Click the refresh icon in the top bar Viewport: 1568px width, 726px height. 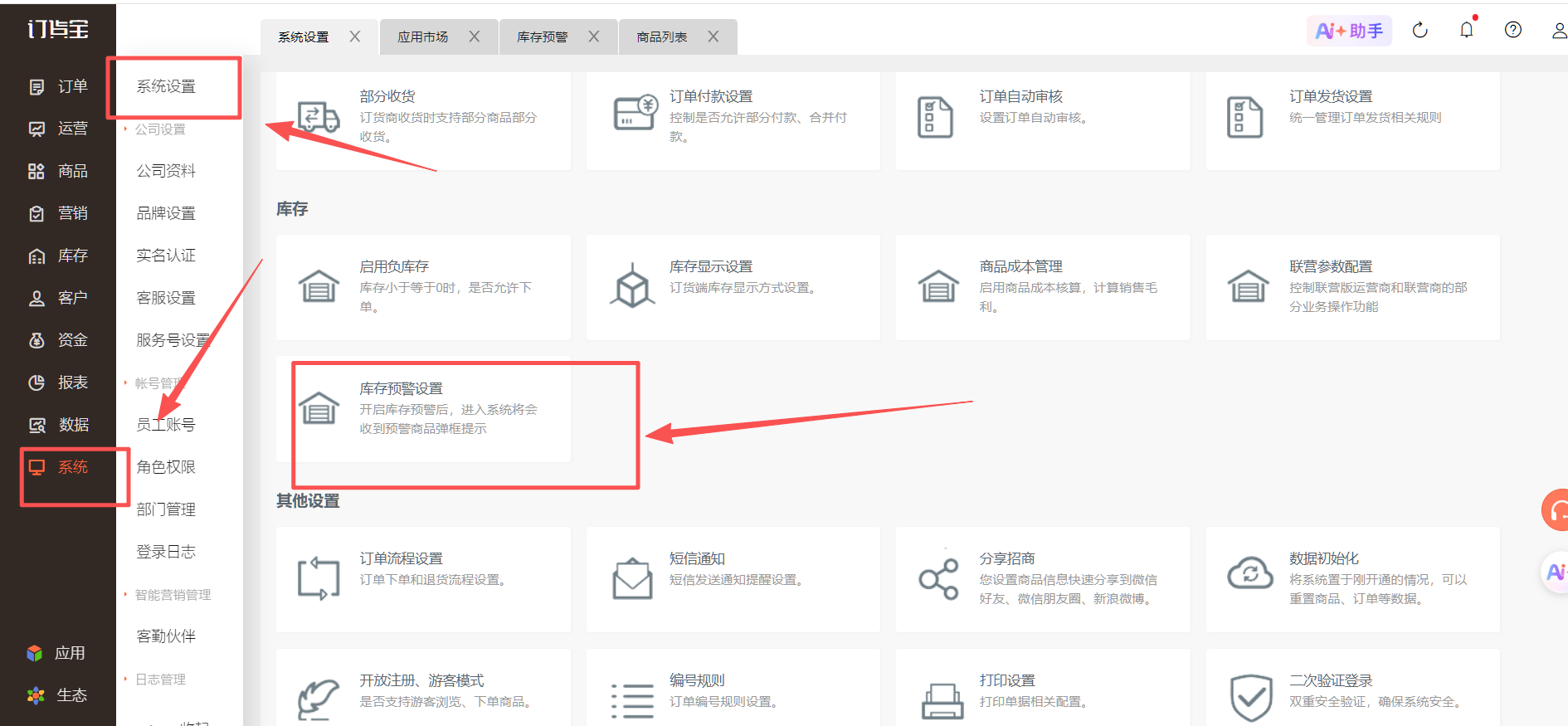click(1420, 31)
